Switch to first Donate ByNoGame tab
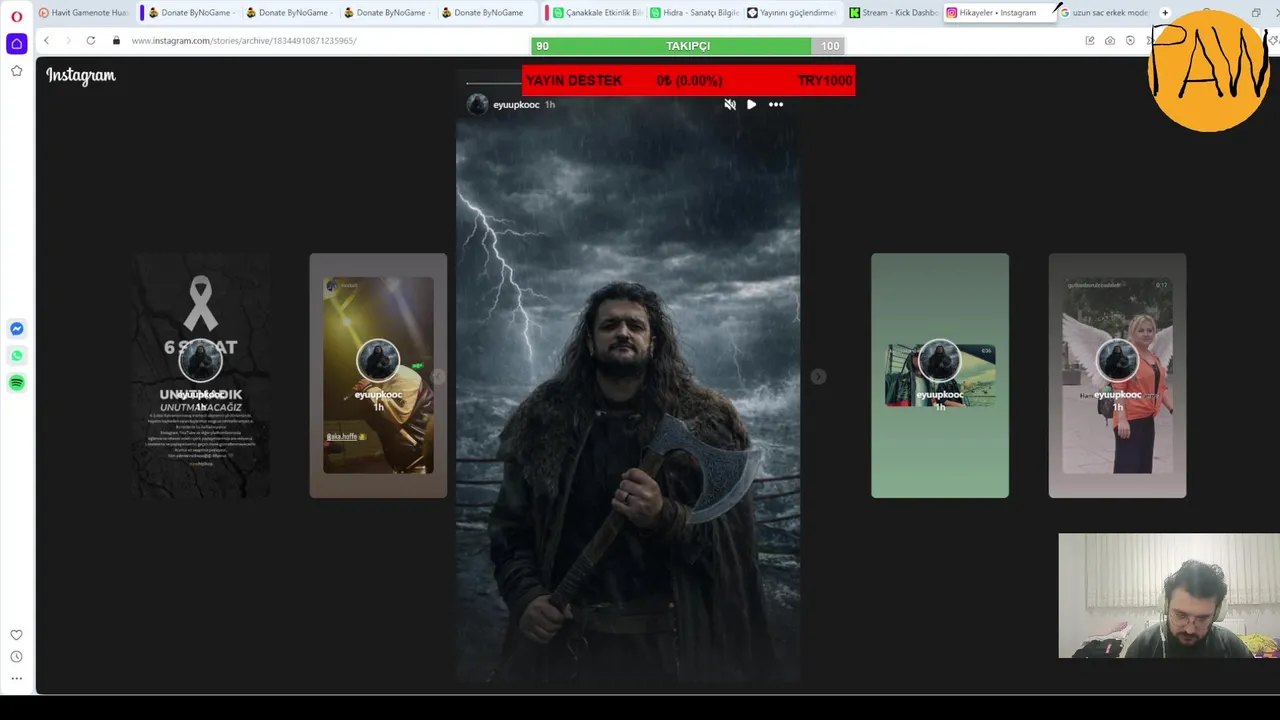Image resolution: width=1280 pixels, height=720 pixels. click(190, 13)
